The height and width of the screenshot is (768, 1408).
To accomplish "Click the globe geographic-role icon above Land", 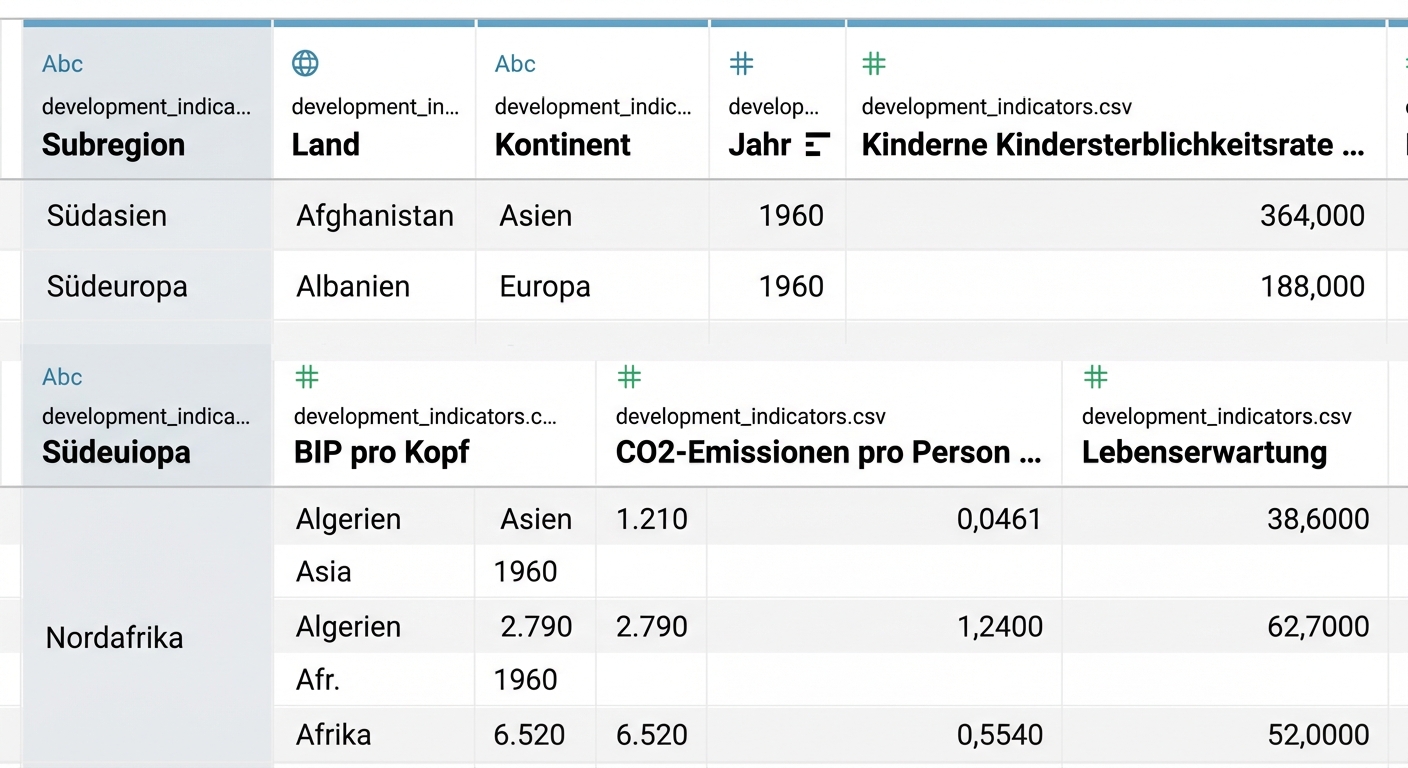I will 305,64.
